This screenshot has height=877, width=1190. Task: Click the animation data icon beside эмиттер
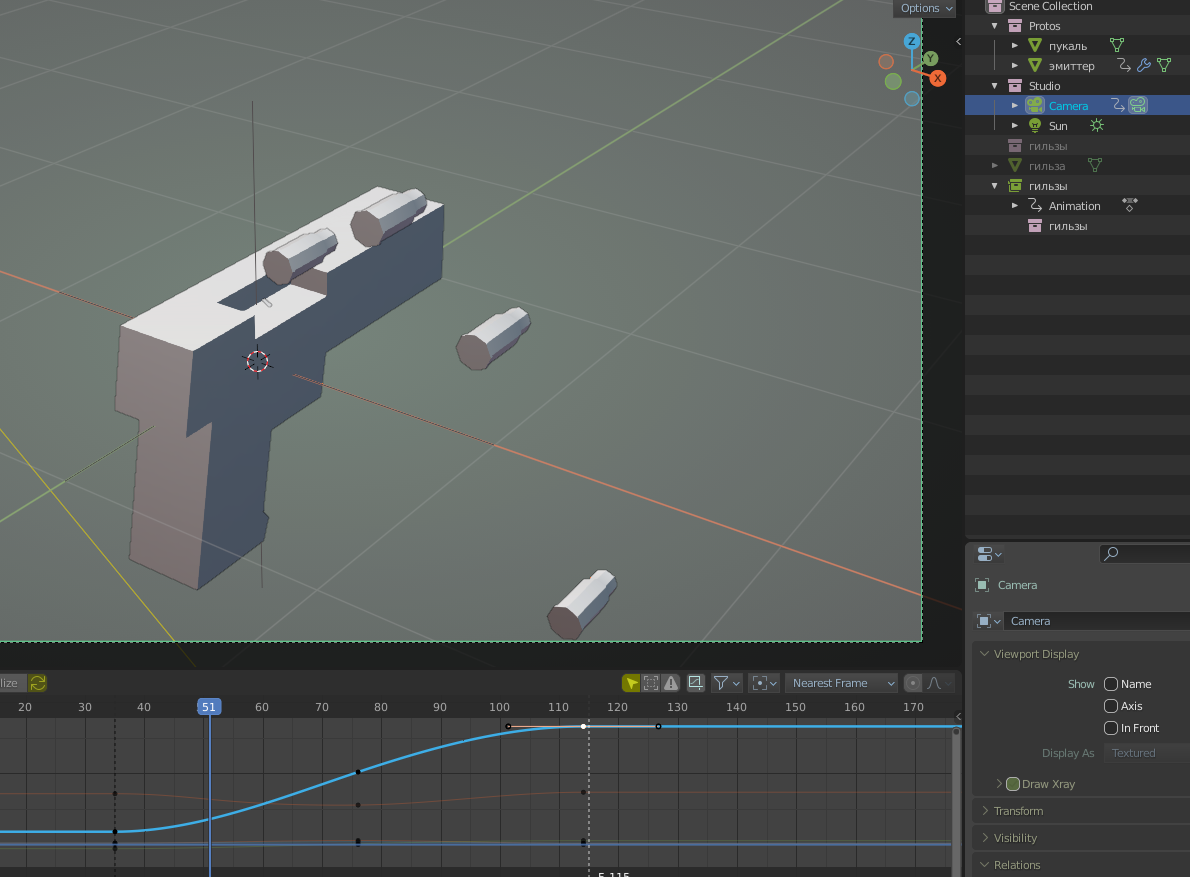(1124, 66)
